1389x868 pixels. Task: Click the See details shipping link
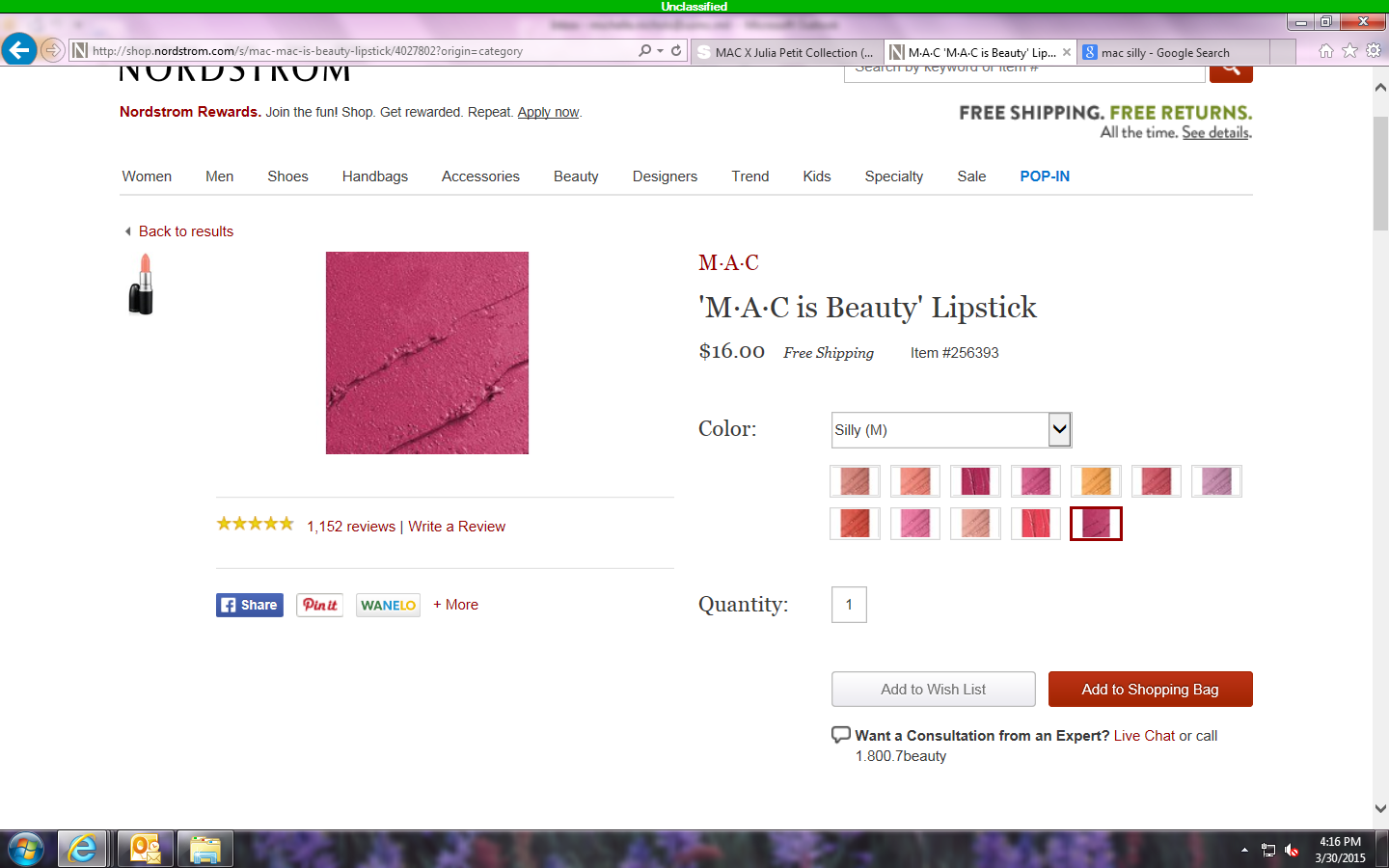coord(1216,133)
